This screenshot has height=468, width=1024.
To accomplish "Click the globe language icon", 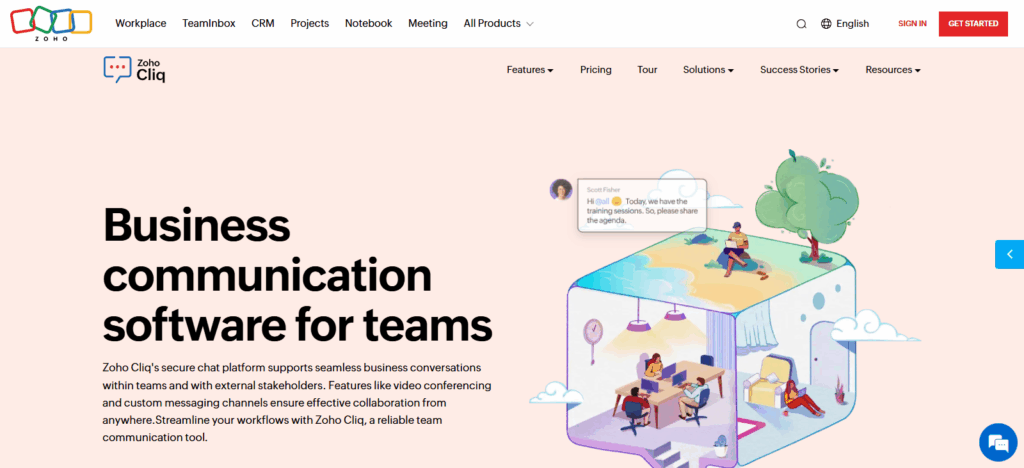I will pos(826,24).
